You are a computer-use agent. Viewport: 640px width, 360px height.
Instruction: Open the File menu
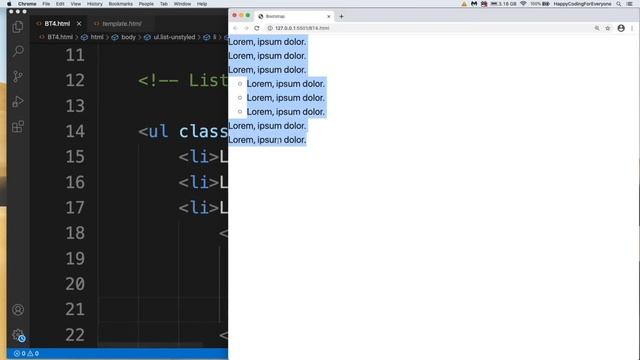tap(46, 4)
